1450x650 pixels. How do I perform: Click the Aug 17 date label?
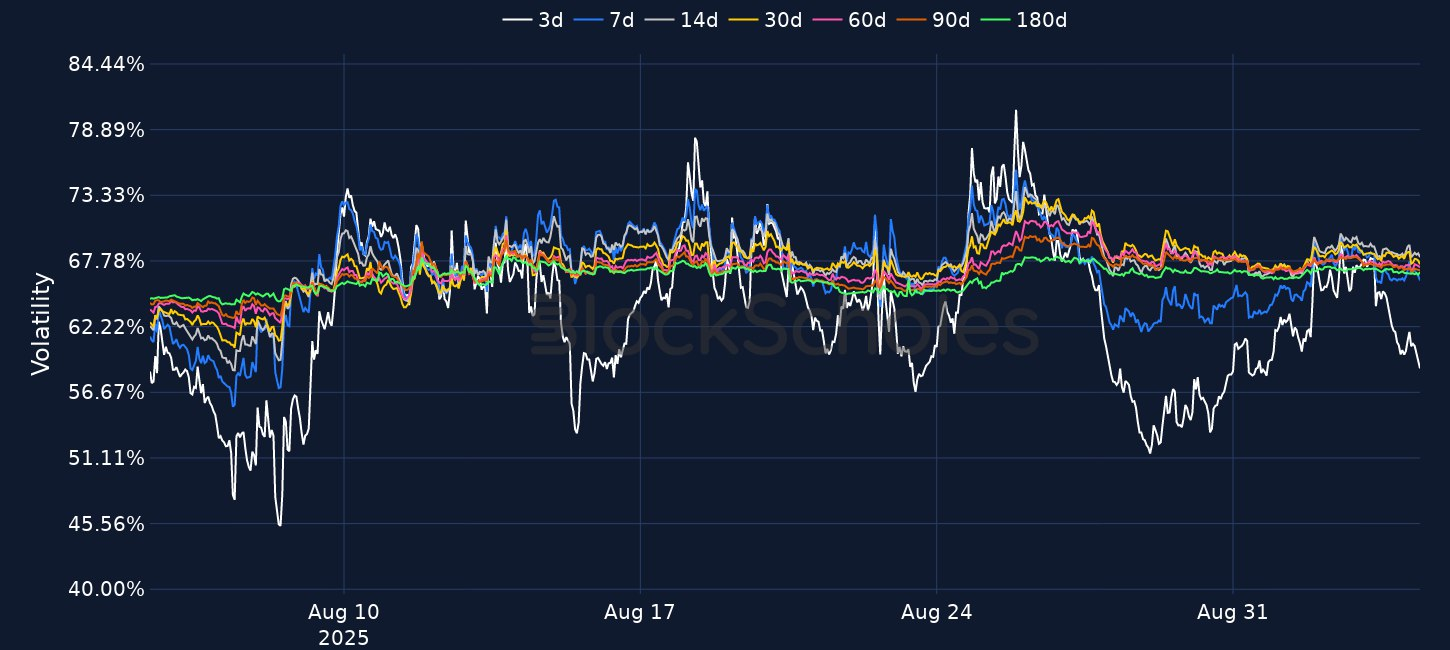click(x=640, y=613)
